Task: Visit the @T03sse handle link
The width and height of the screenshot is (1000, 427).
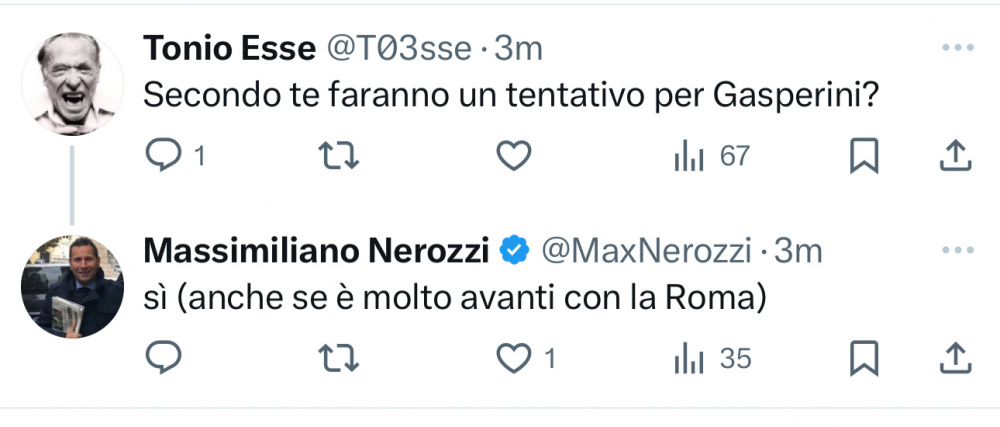Action: 400,48
